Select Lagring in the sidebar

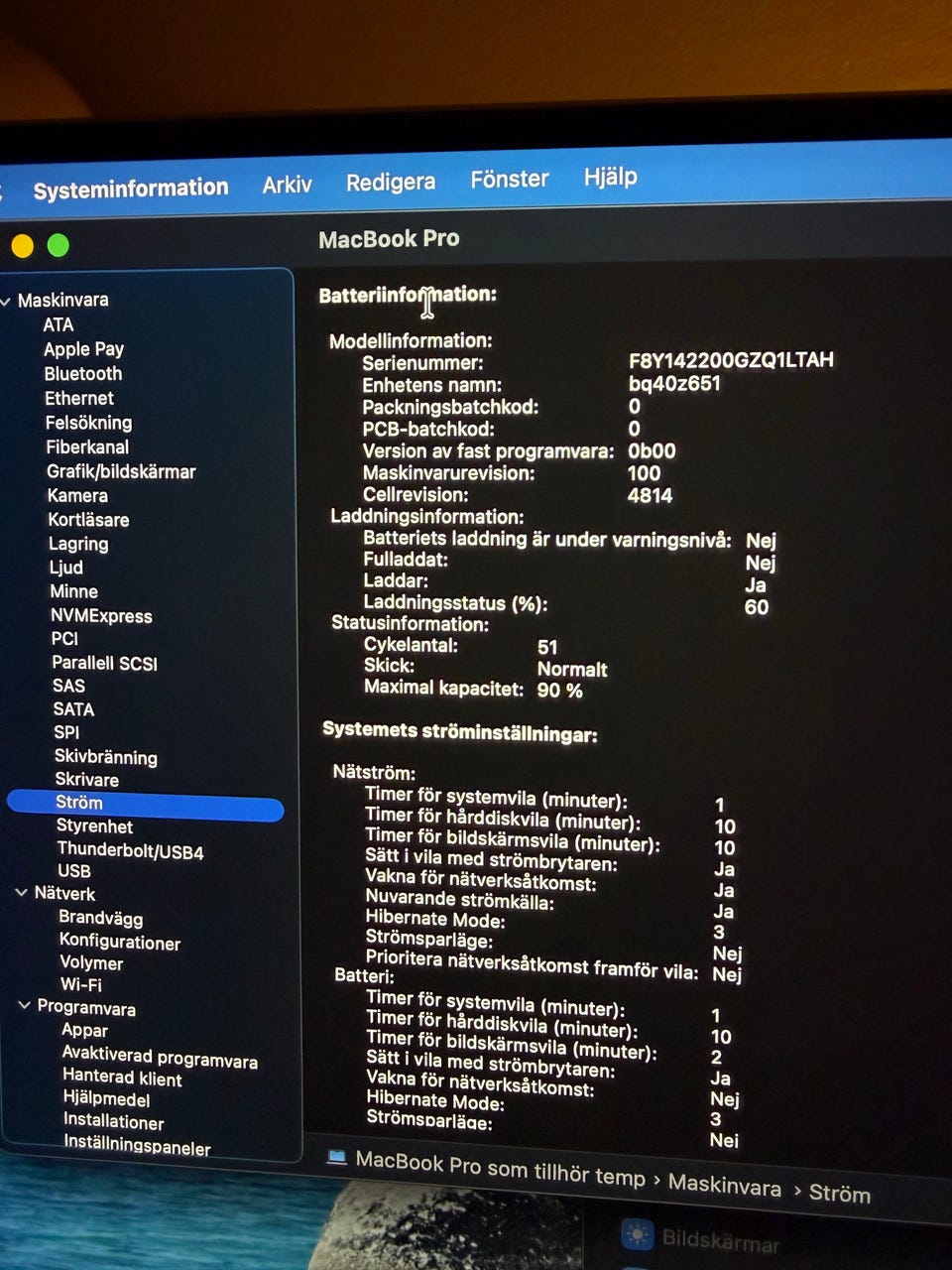tap(78, 544)
